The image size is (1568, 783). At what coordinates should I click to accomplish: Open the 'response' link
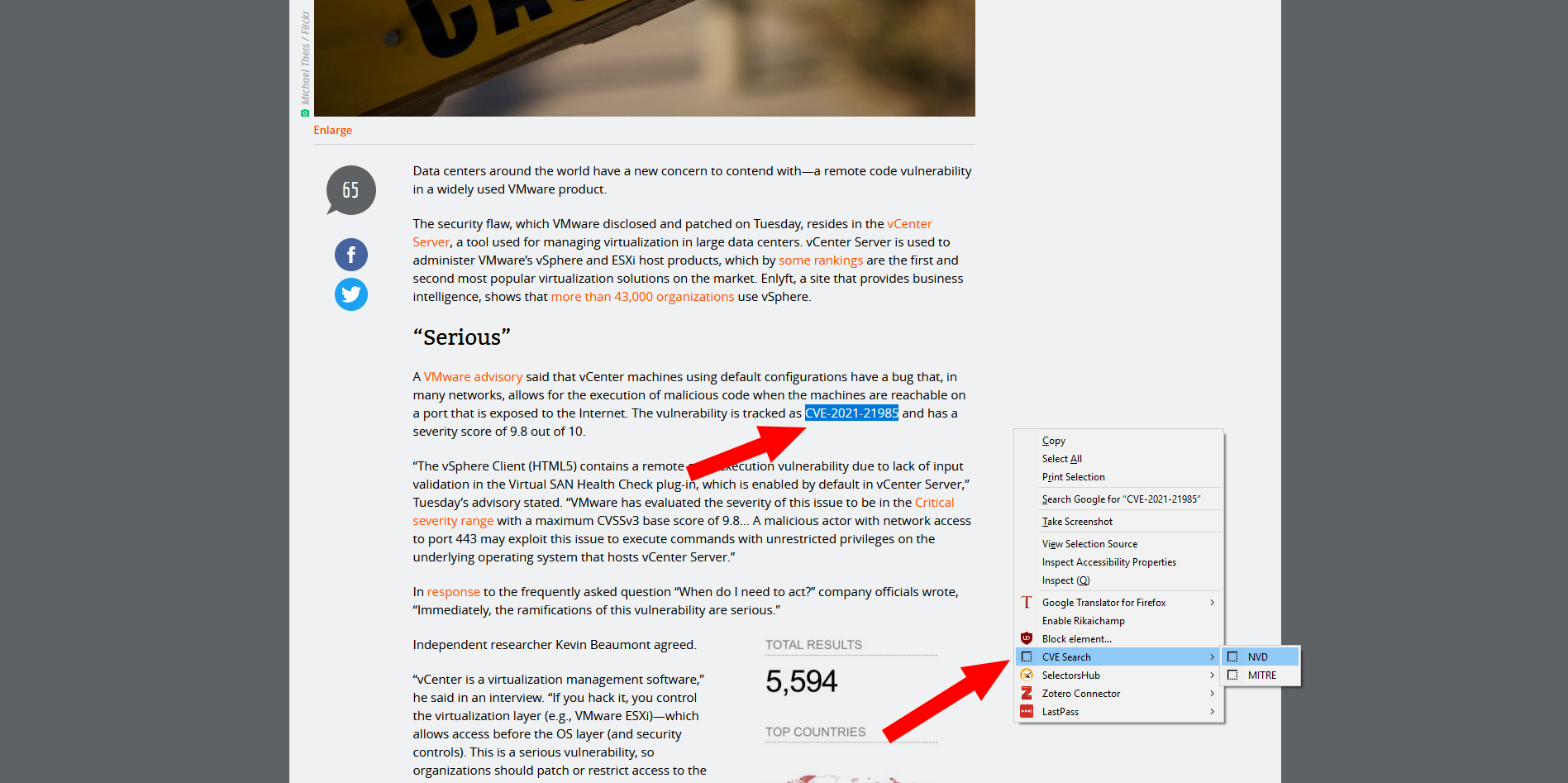pyautogui.click(x=453, y=592)
